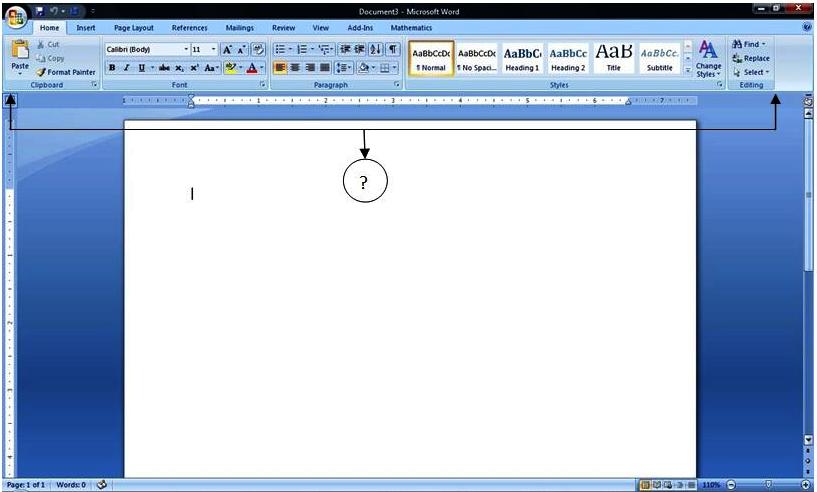
Task: Toggle Show/Hide paragraph marks
Action: point(393,49)
